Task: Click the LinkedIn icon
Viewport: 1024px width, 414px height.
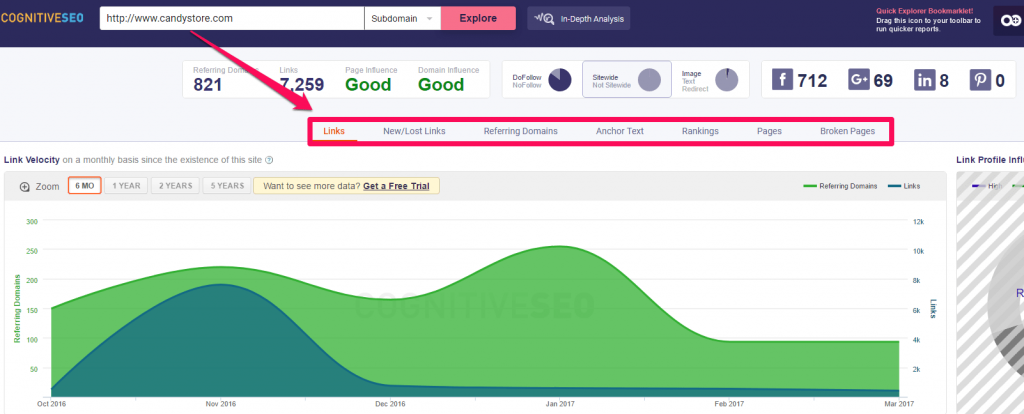Action: coord(925,80)
